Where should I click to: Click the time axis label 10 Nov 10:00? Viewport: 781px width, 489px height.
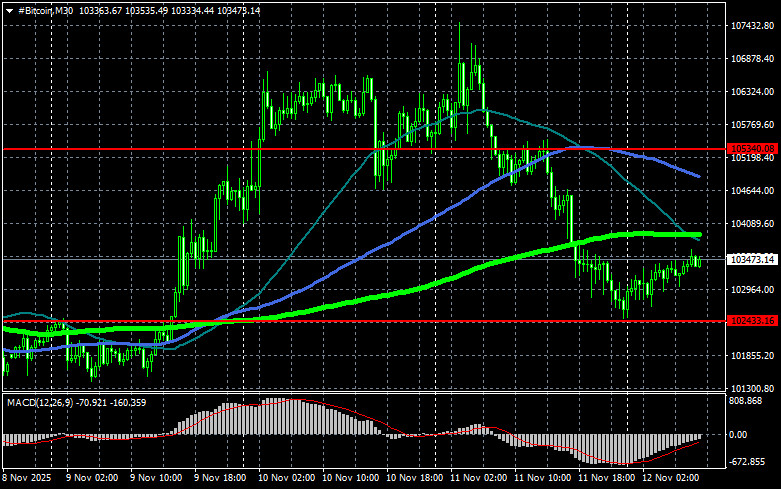coord(351,478)
